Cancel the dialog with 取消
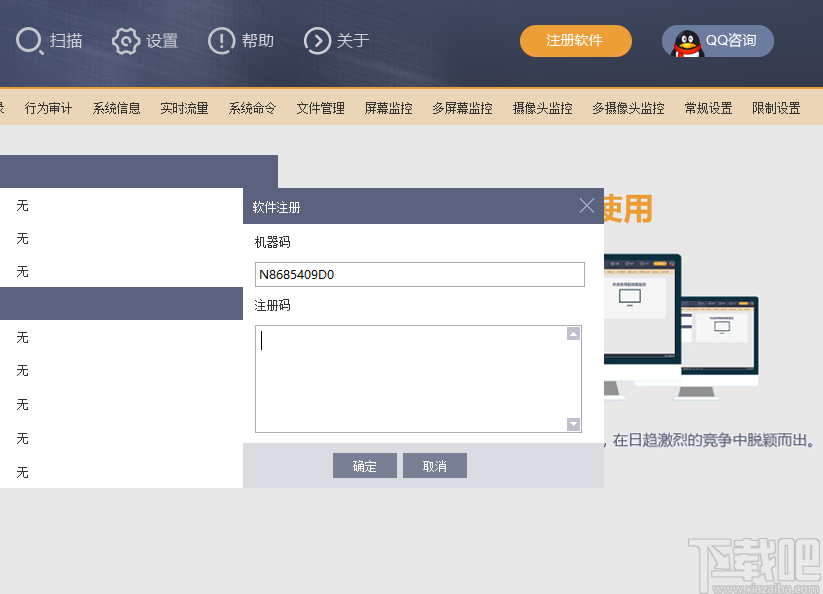Image resolution: width=823 pixels, height=594 pixels. [x=435, y=465]
